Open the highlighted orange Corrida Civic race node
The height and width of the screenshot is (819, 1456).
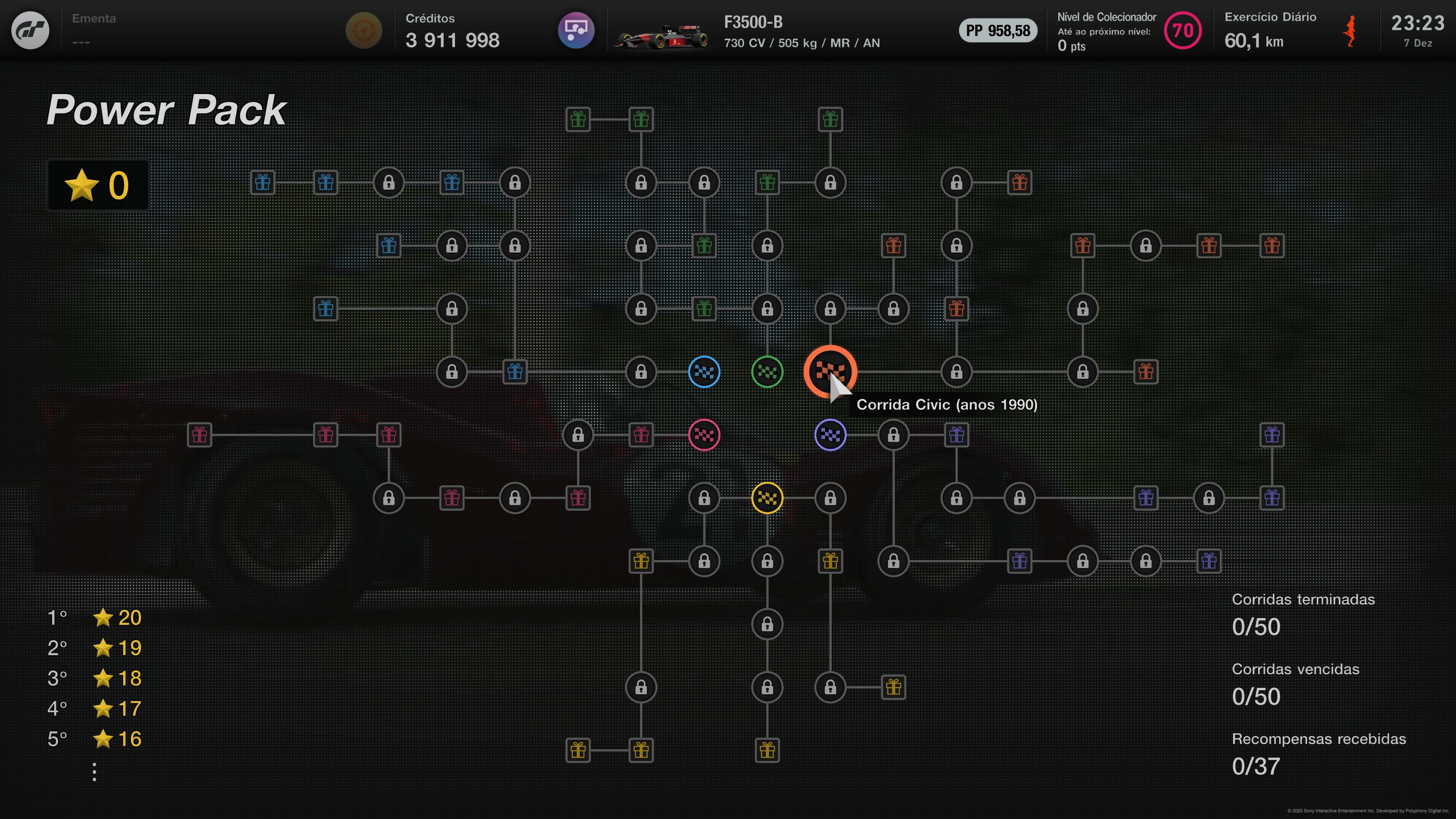[830, 372]
